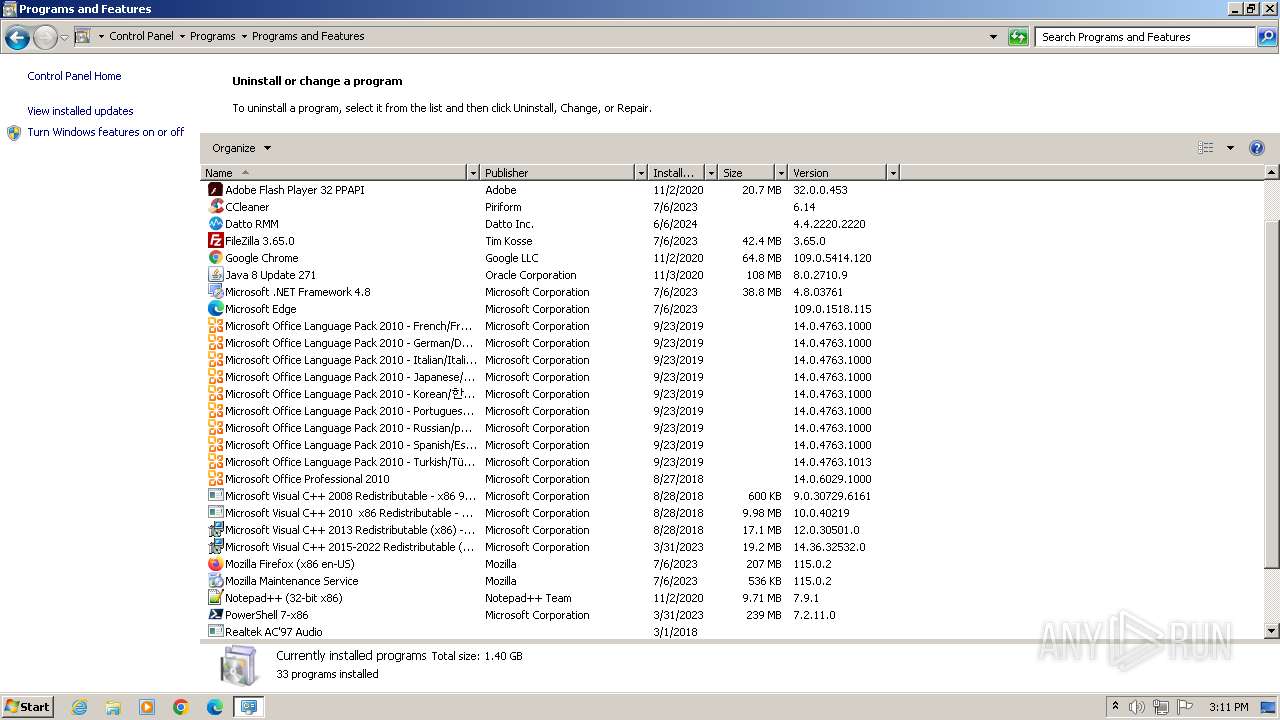The height and width of the screenshot is (720, 1280).
Task: Sort by the Publisher column header
Action: [558, 173]
